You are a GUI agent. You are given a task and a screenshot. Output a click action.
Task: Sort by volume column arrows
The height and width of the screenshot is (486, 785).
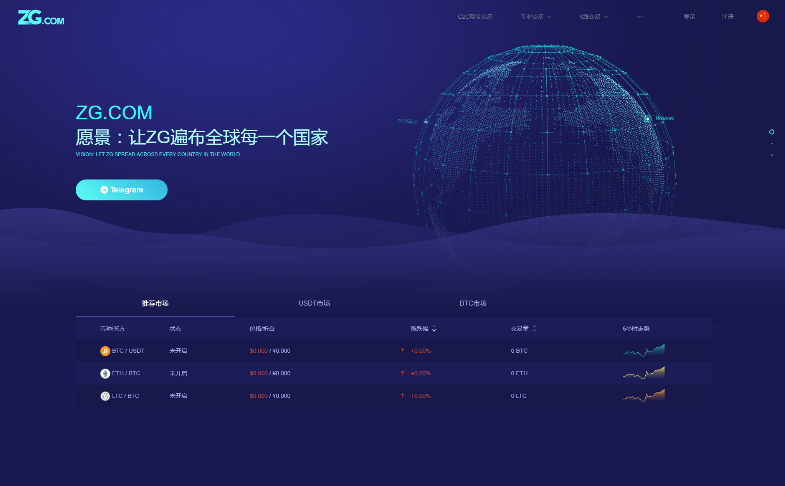tap(534, 328)
